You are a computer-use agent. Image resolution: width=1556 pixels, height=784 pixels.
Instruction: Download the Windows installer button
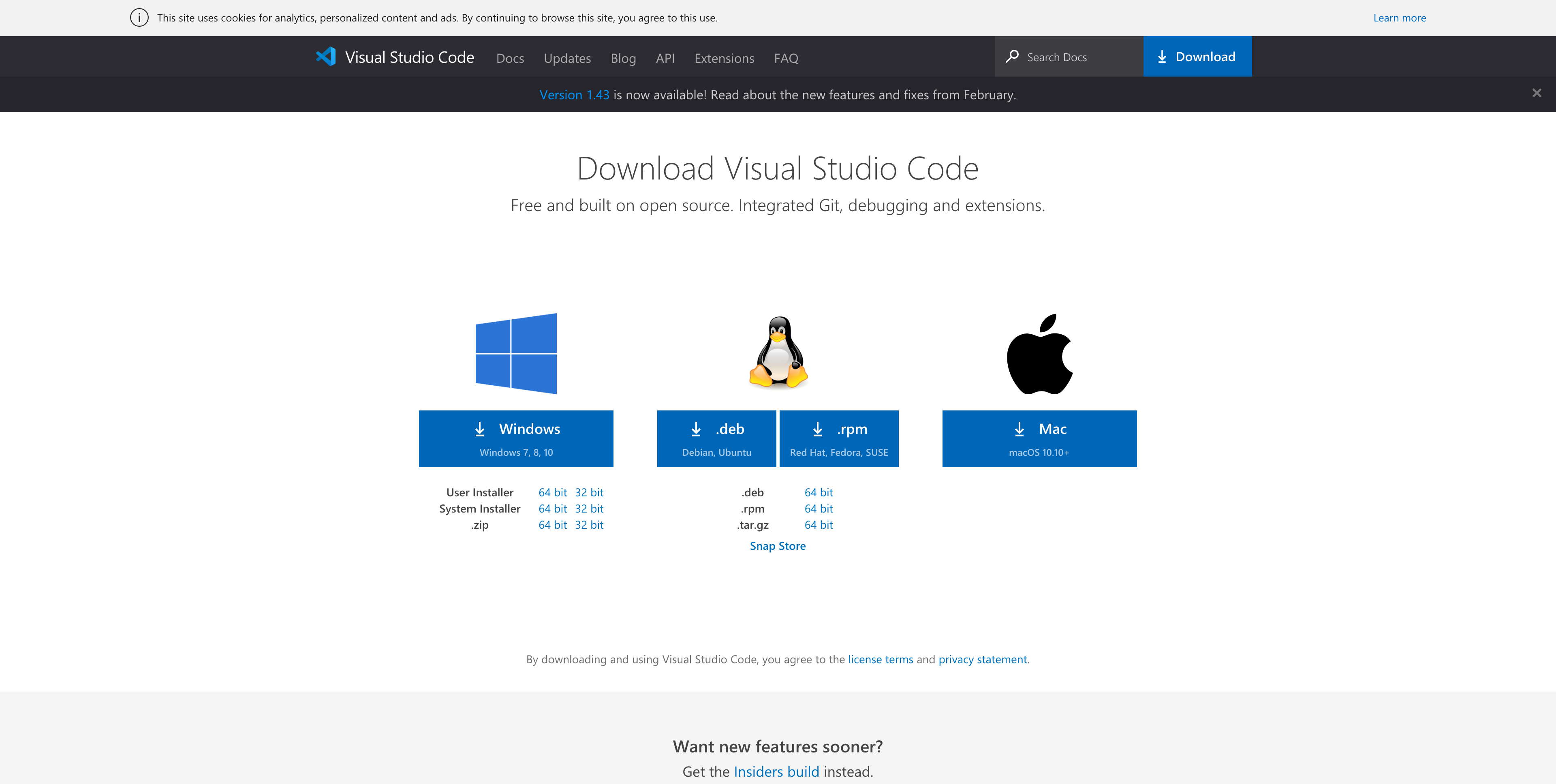516,438
